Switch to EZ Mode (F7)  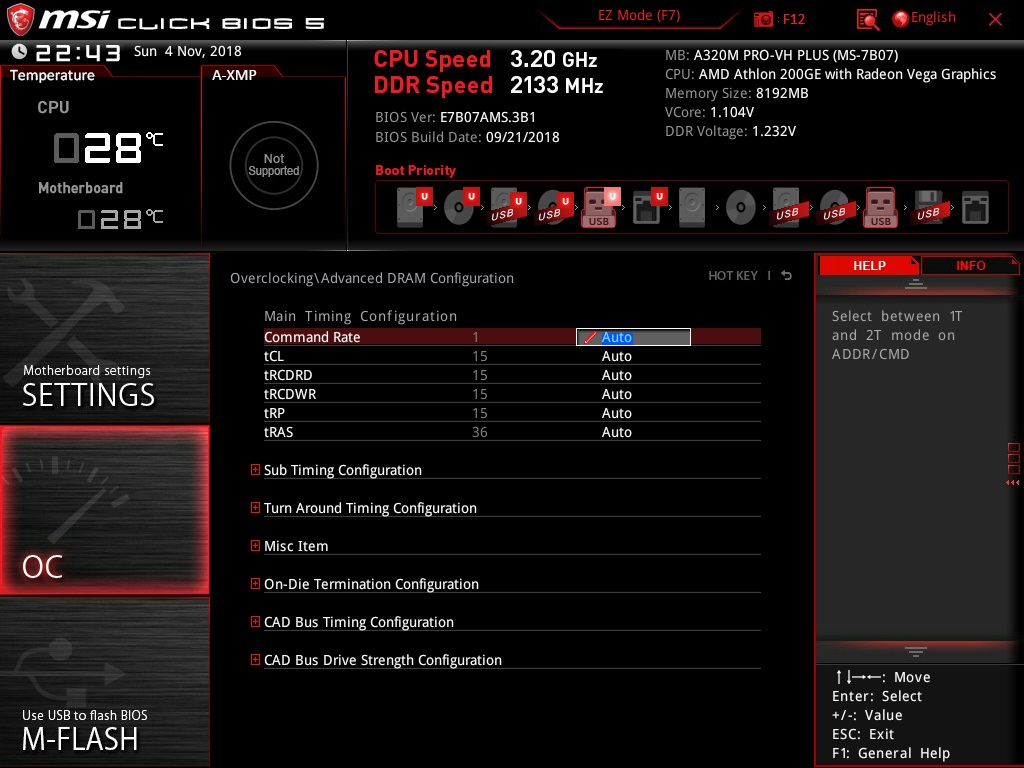[x=639, y=16]
